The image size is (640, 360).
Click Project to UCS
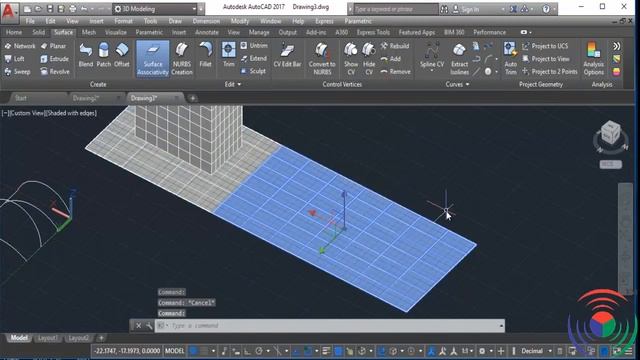click(545, 46)
